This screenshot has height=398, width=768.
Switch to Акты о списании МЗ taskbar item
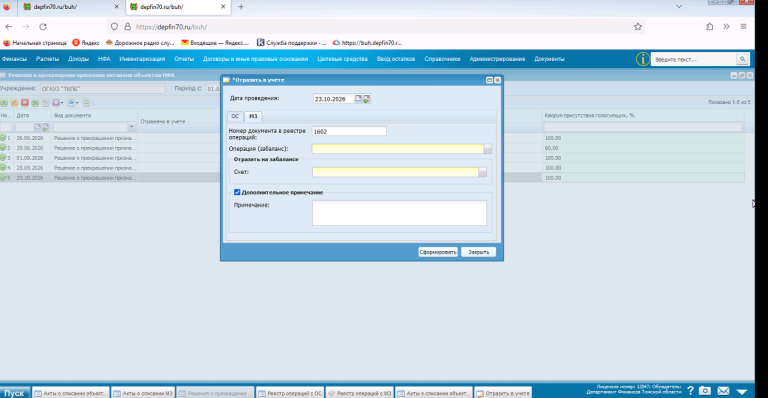click(x=143, y=393)
